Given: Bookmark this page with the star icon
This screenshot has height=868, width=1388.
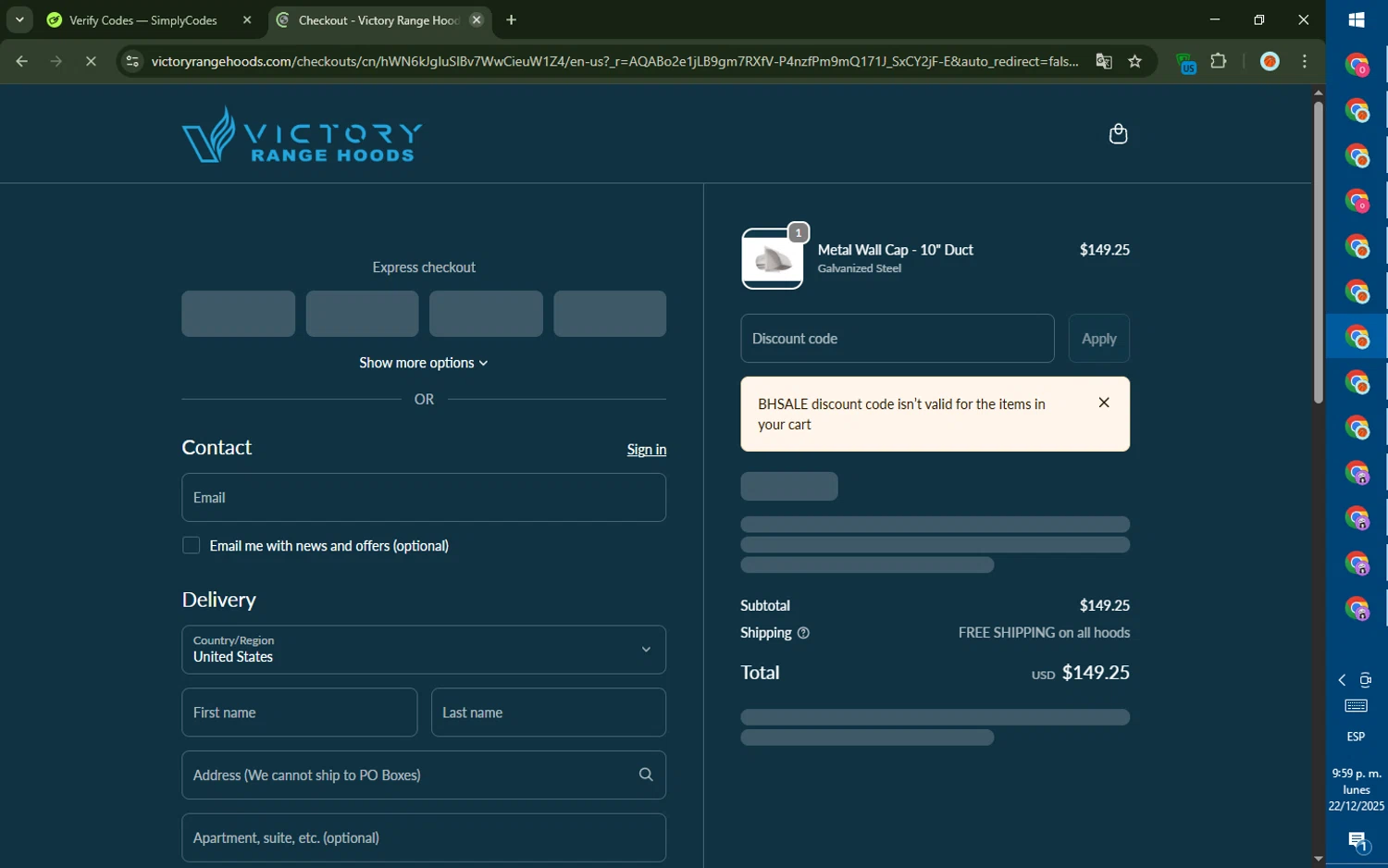Looking at the screenshot, I should (x=1134, y=61).
